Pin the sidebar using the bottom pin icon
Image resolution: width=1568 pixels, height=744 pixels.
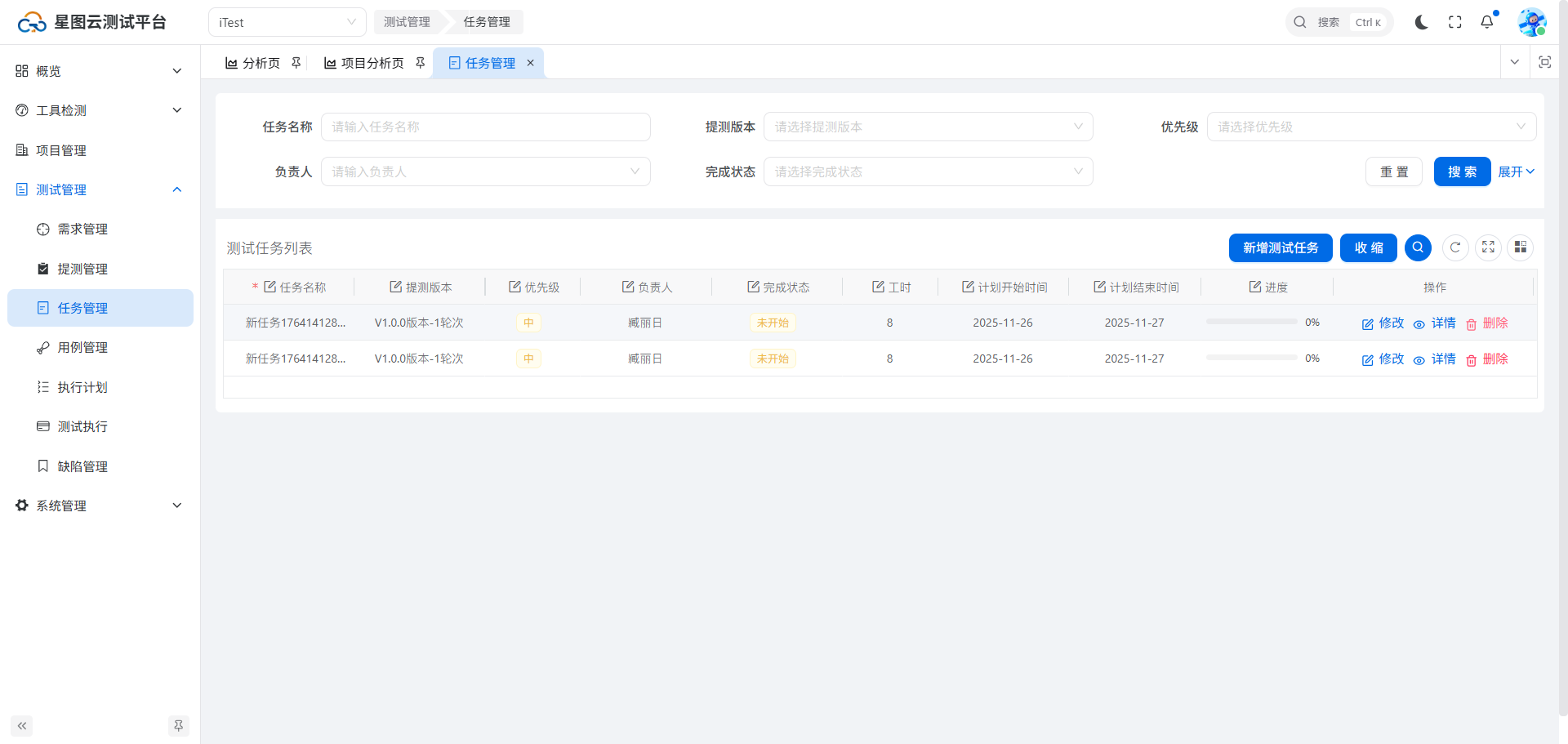click(178, 725)
